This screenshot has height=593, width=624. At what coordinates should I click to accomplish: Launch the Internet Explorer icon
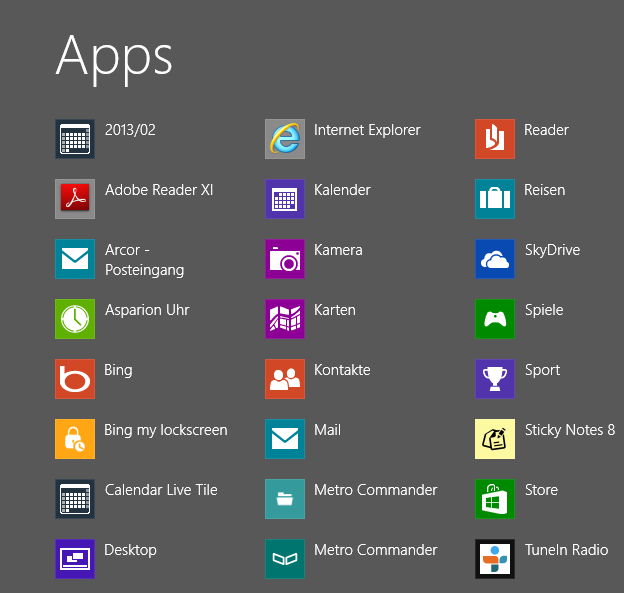pyautogui.click(x=285, y=139)
